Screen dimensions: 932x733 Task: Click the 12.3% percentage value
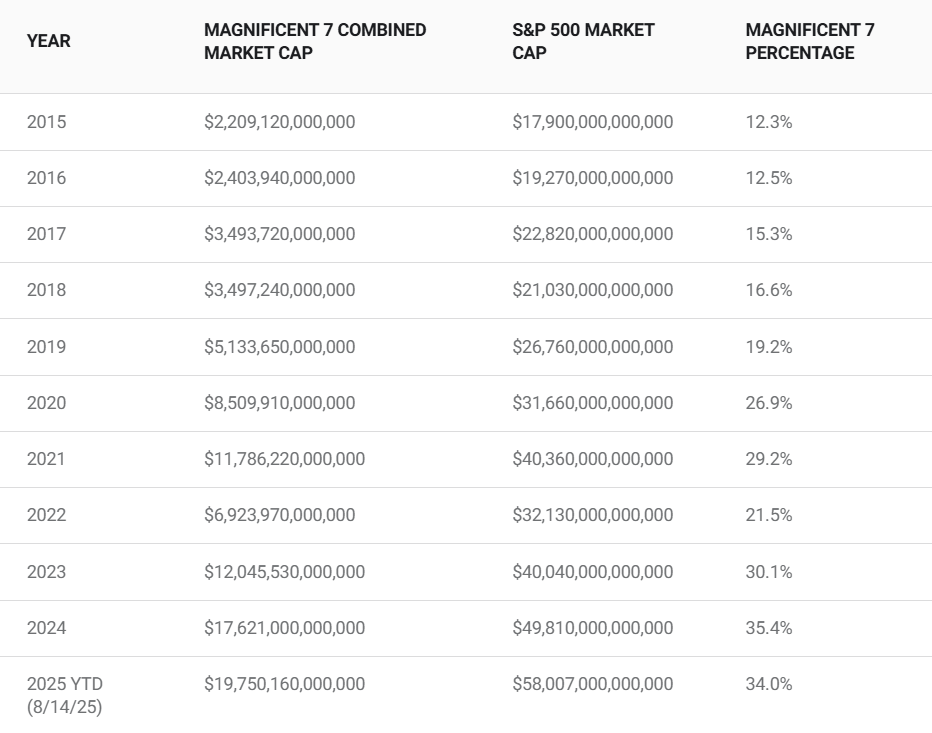pos(769,122)
